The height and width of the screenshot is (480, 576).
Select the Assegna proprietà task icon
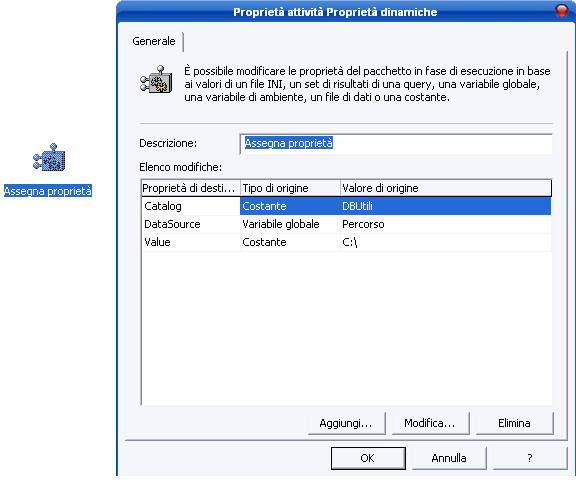click(49, 158)
